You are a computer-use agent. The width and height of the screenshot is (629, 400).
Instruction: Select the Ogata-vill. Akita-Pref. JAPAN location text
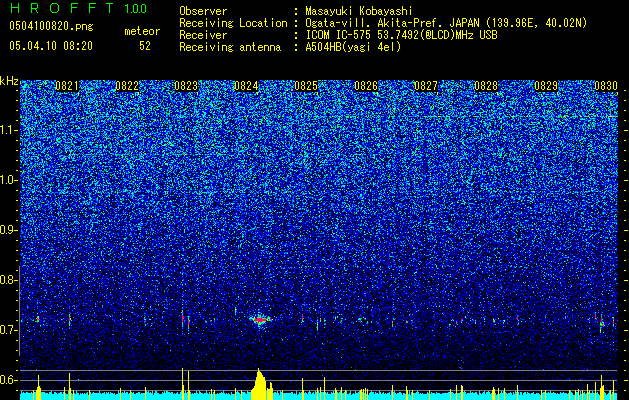pos(446,23)
